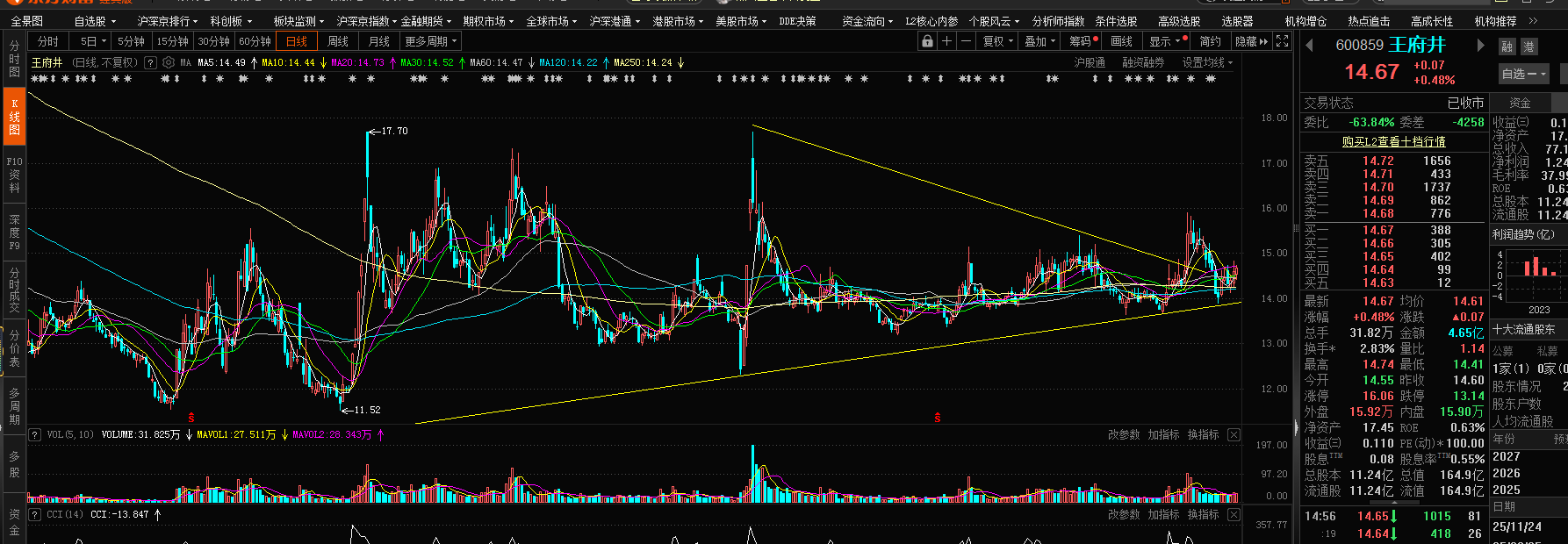The width and height of the screenshot is (1568, 544).
Task: Go to next stock with right arrow
Action: [1480, 45]
